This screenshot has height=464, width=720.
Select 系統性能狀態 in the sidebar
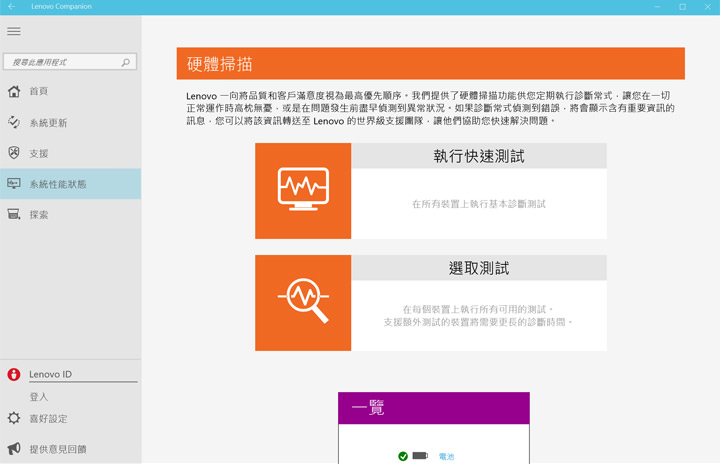pyautogui.click(x=57, y=184)
